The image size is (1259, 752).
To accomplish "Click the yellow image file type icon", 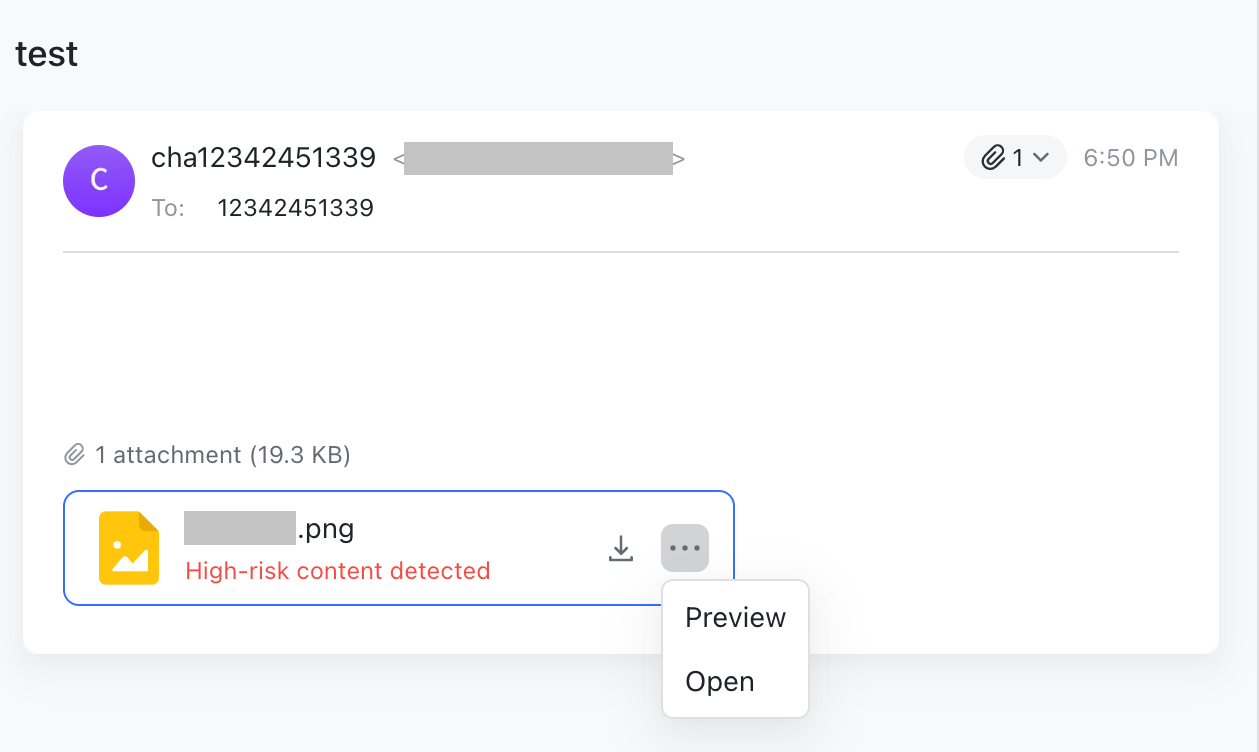I will [129, 548].
